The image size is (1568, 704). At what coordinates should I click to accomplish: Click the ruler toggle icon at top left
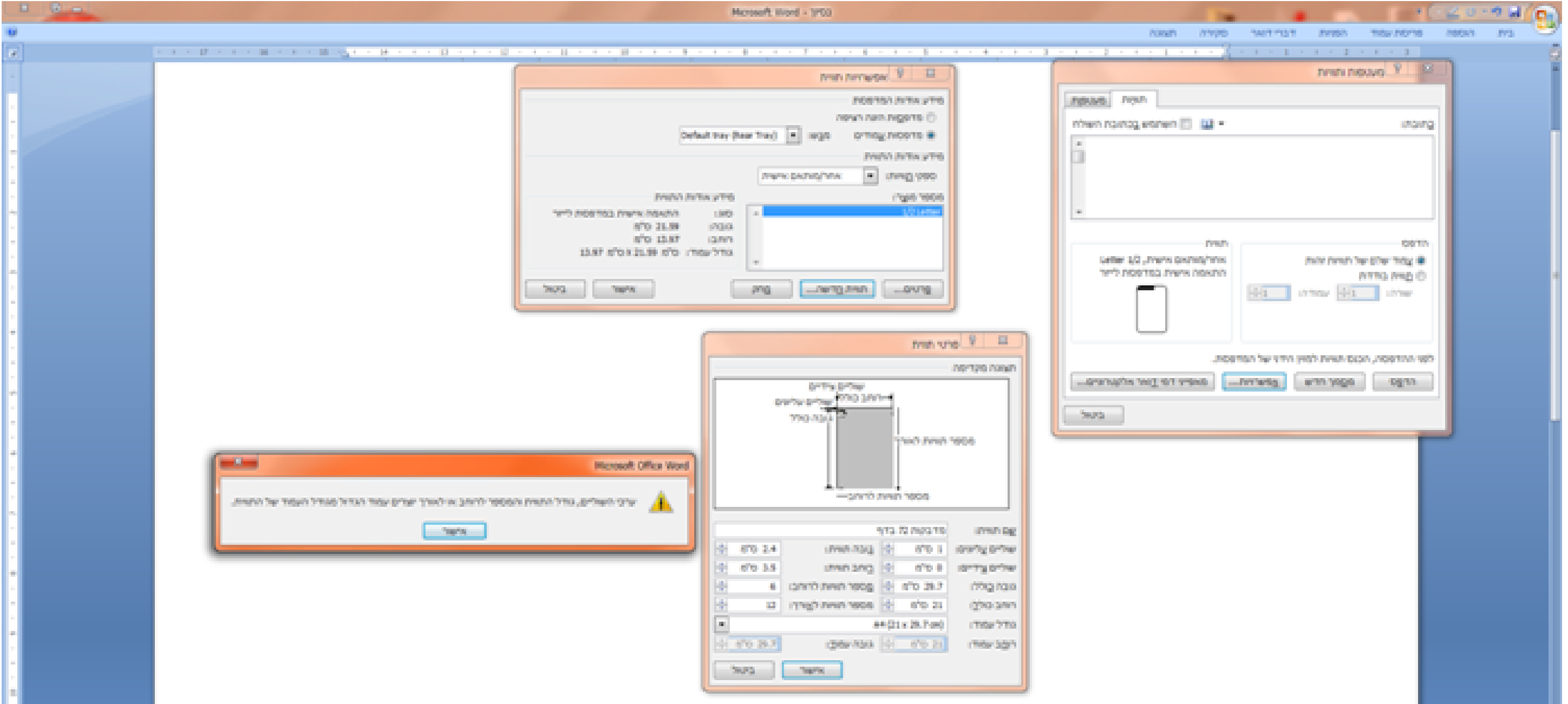tap(12, 54)
